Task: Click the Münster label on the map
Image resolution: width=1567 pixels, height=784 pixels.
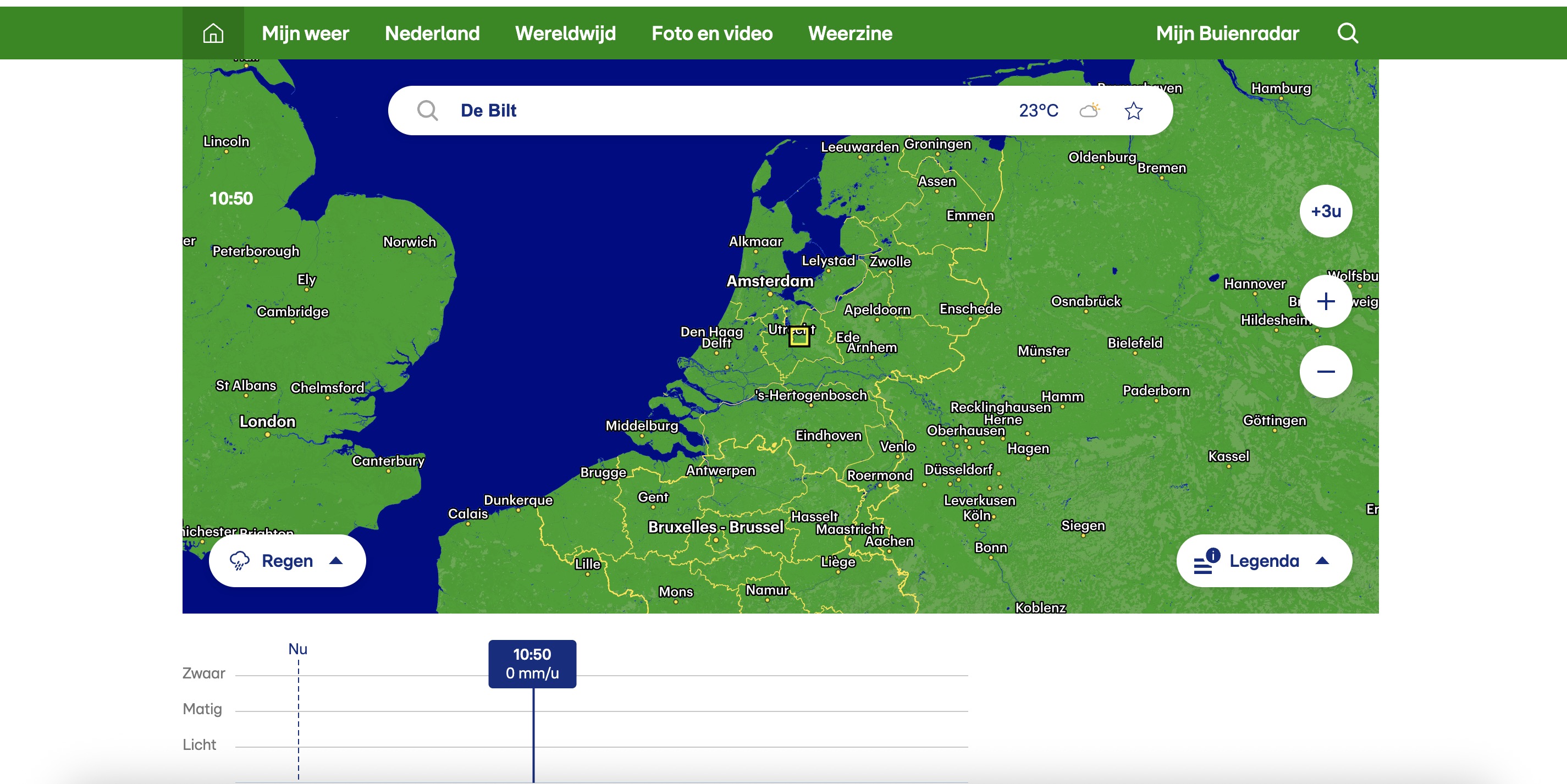Action: click(1043, 351)
